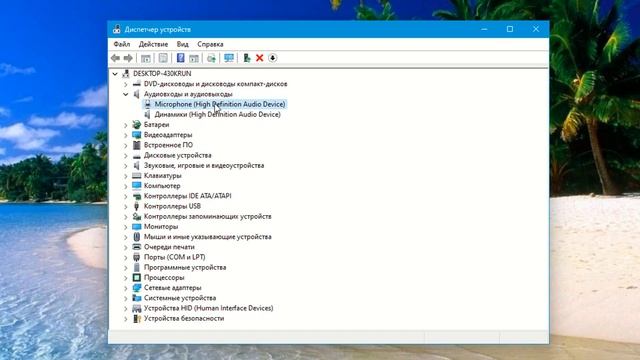The image size is (640, 360).
Task: Select Устройства безопасности label
Action: [184, 318]
